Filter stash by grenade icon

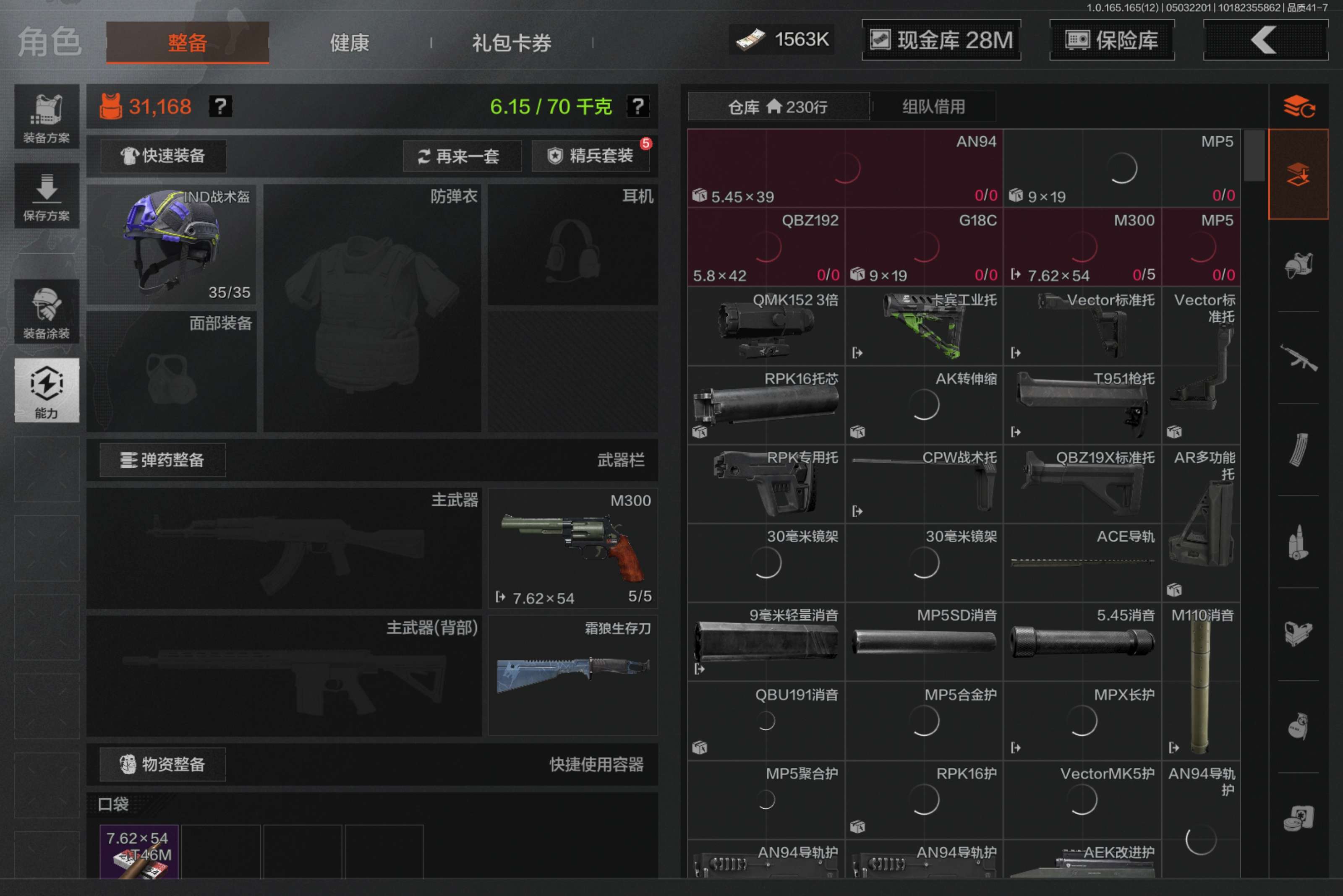click(1298, 726)
